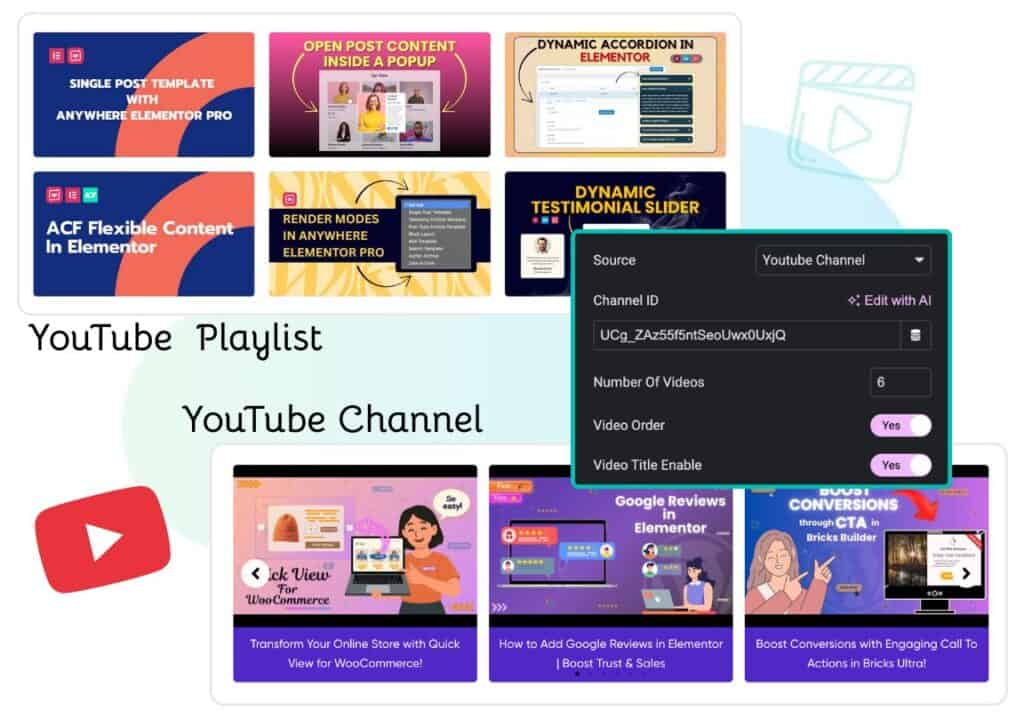Open the Open Post Content Inside a Popup thumbnail
This screenshot has width=1024, height=718.
point(379,95)
